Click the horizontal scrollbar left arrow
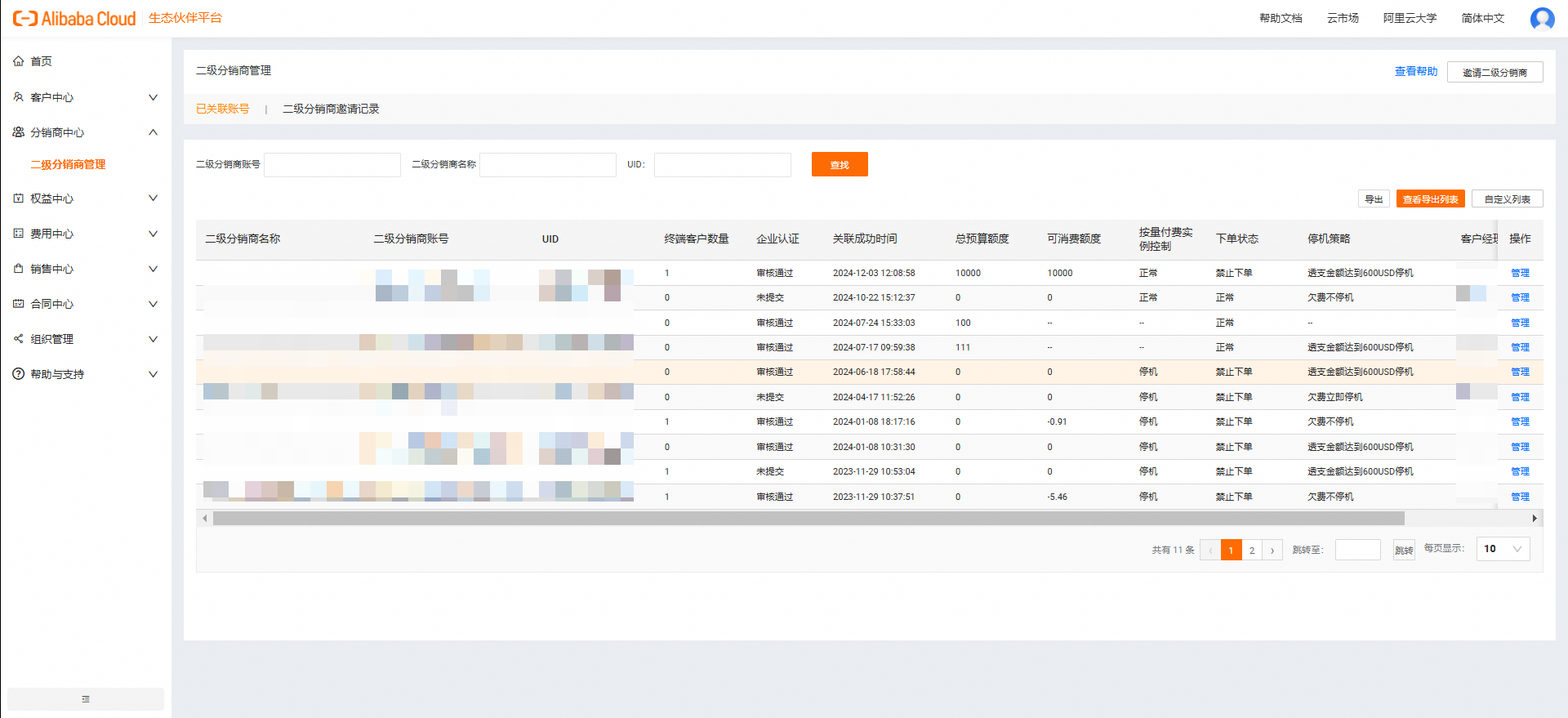The image size is (1568, 718). 204,519
